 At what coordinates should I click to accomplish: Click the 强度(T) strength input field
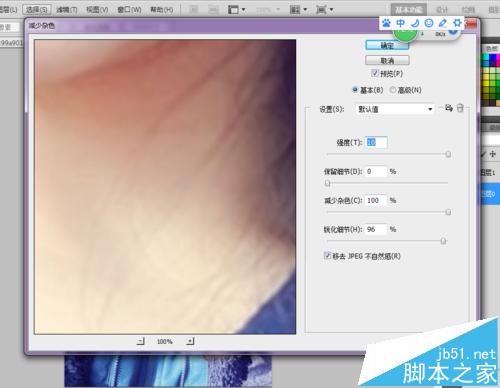(376, 143)
